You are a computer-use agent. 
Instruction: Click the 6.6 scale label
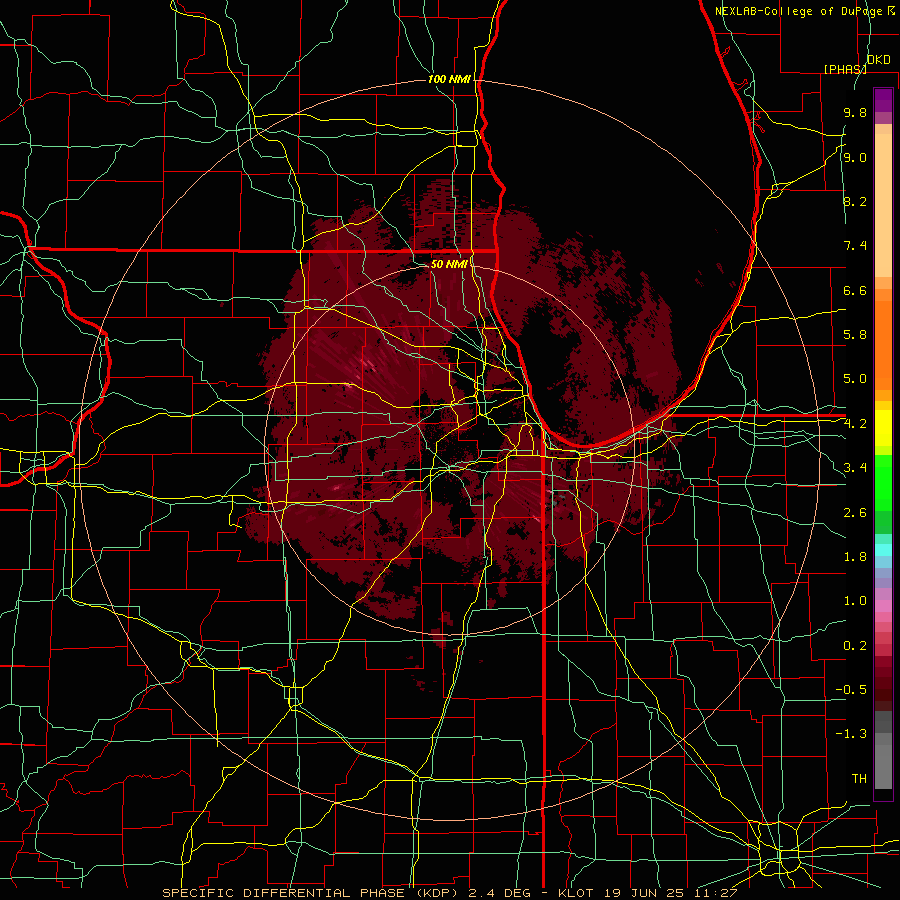[855, 290]
